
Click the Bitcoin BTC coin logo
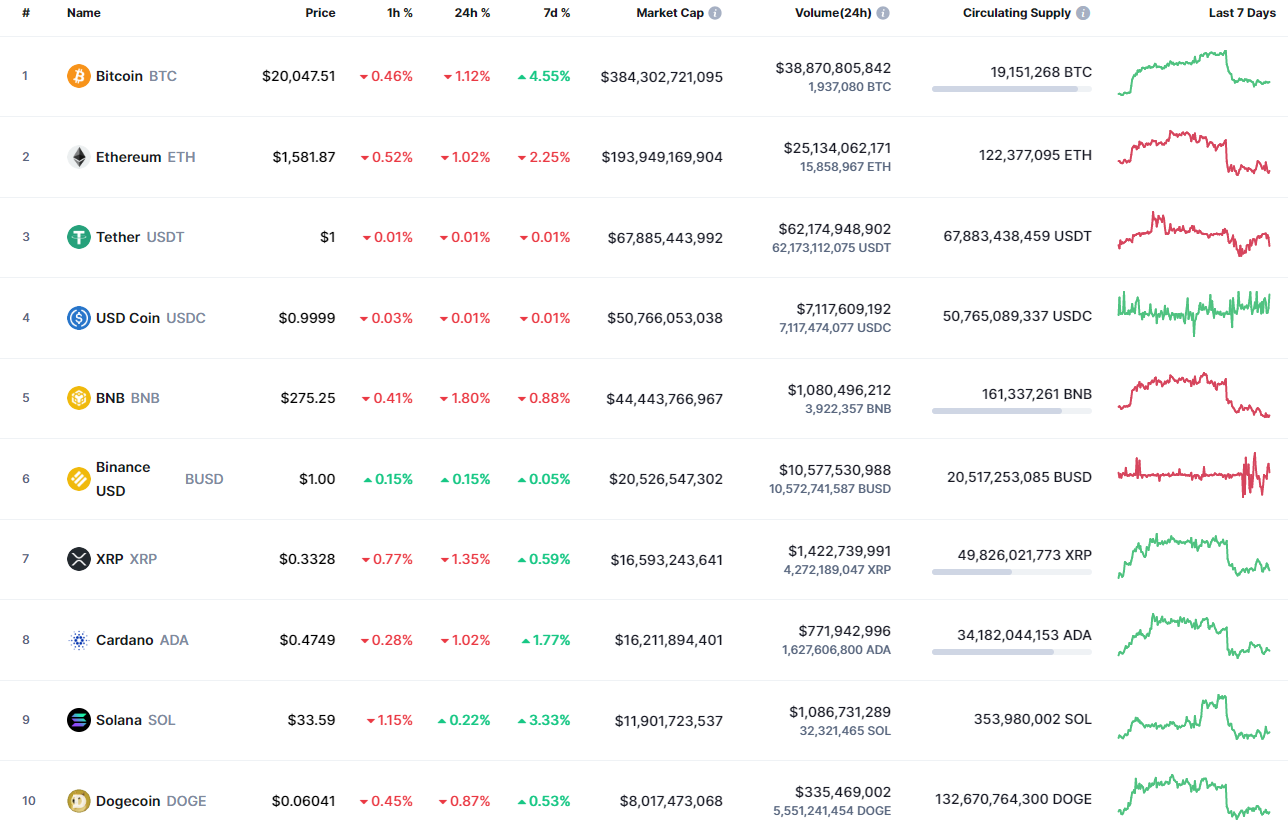pos(76,75)
